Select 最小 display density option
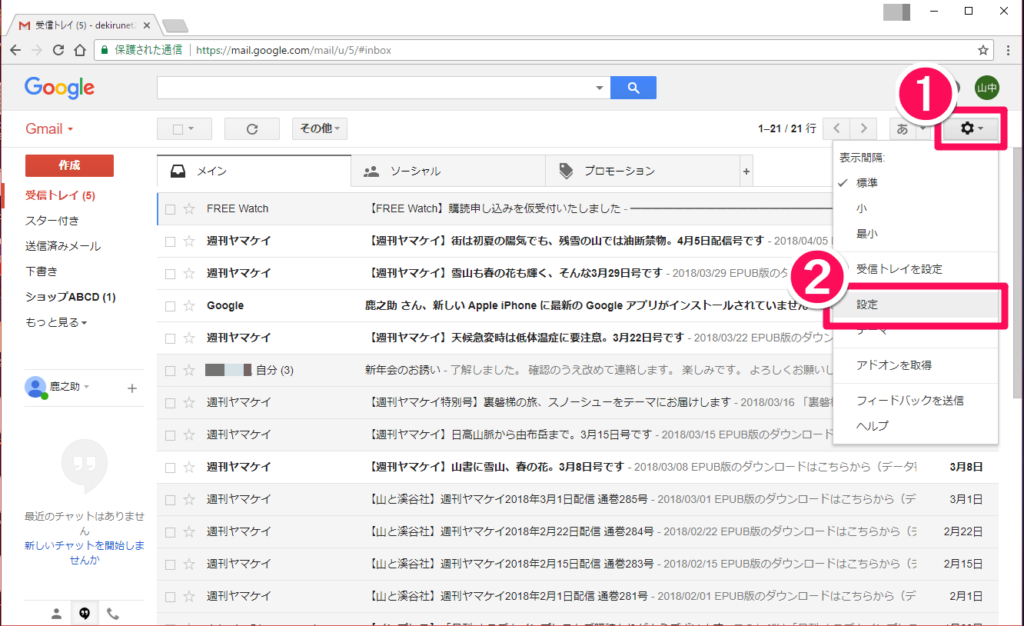 pos(916,234)
